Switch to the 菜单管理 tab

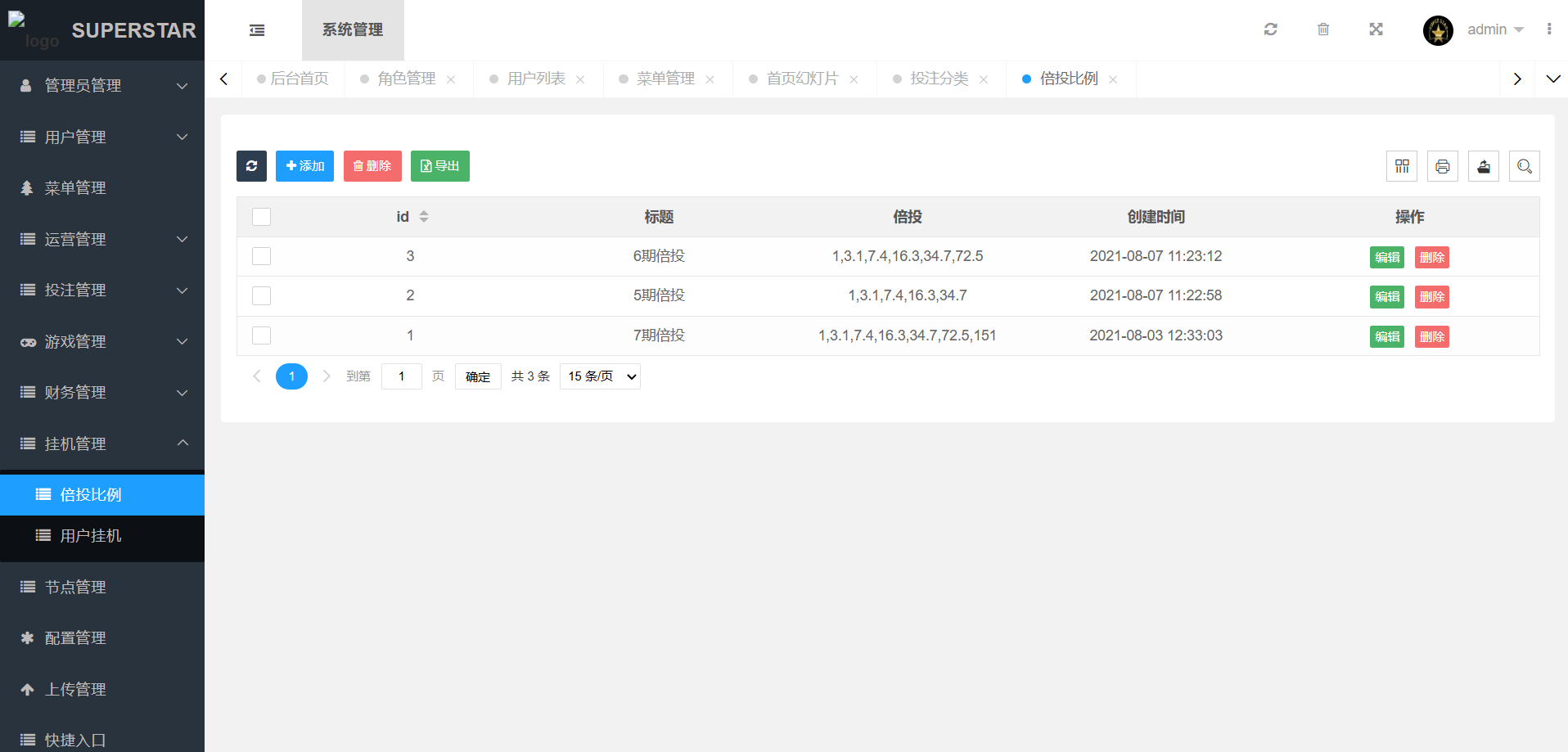[x=665, y=79]
